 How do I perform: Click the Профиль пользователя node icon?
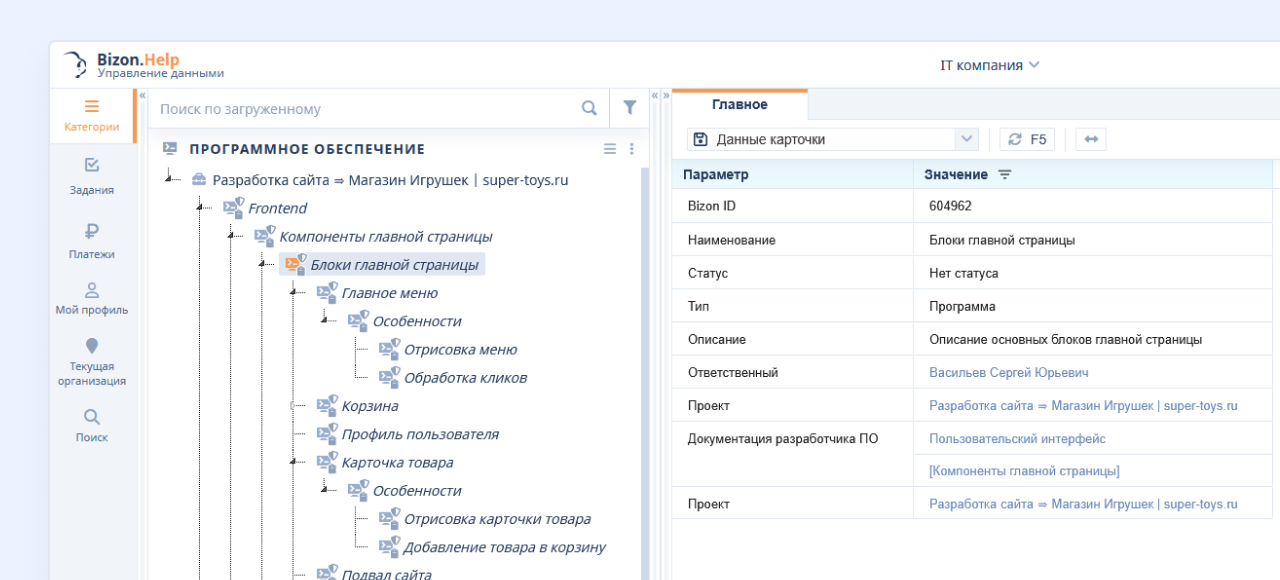[x=327, y=433]
